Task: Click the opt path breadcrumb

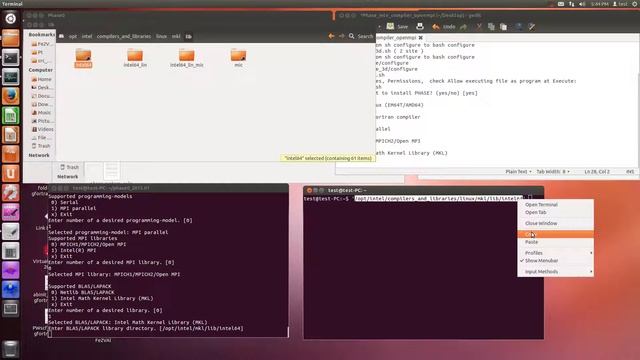Action: (73, 36)
